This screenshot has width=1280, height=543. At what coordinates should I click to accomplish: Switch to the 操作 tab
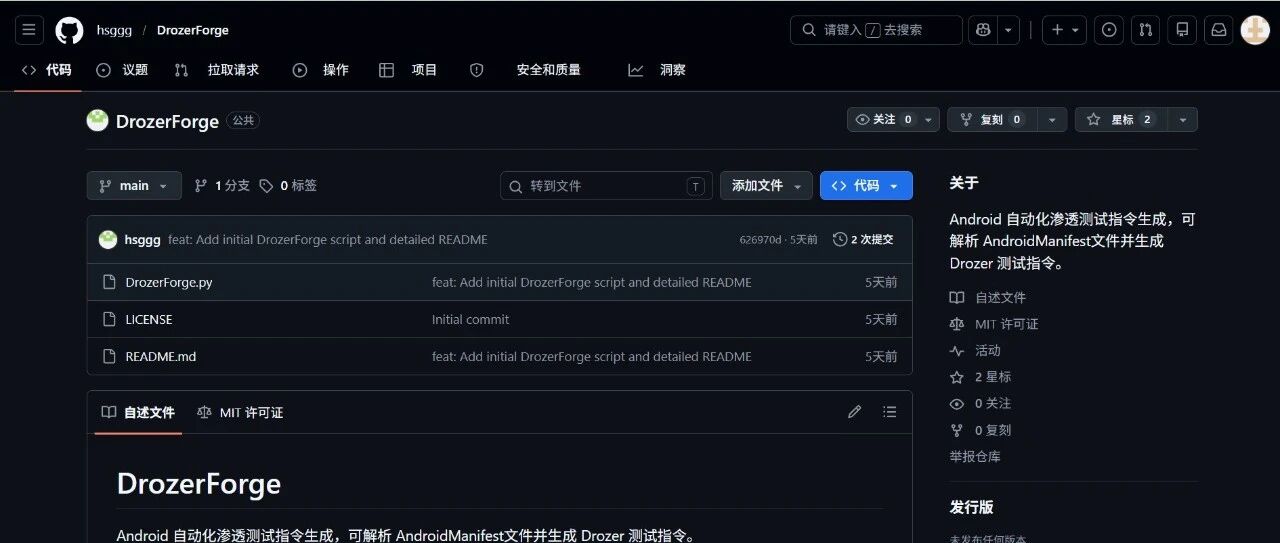321,70
